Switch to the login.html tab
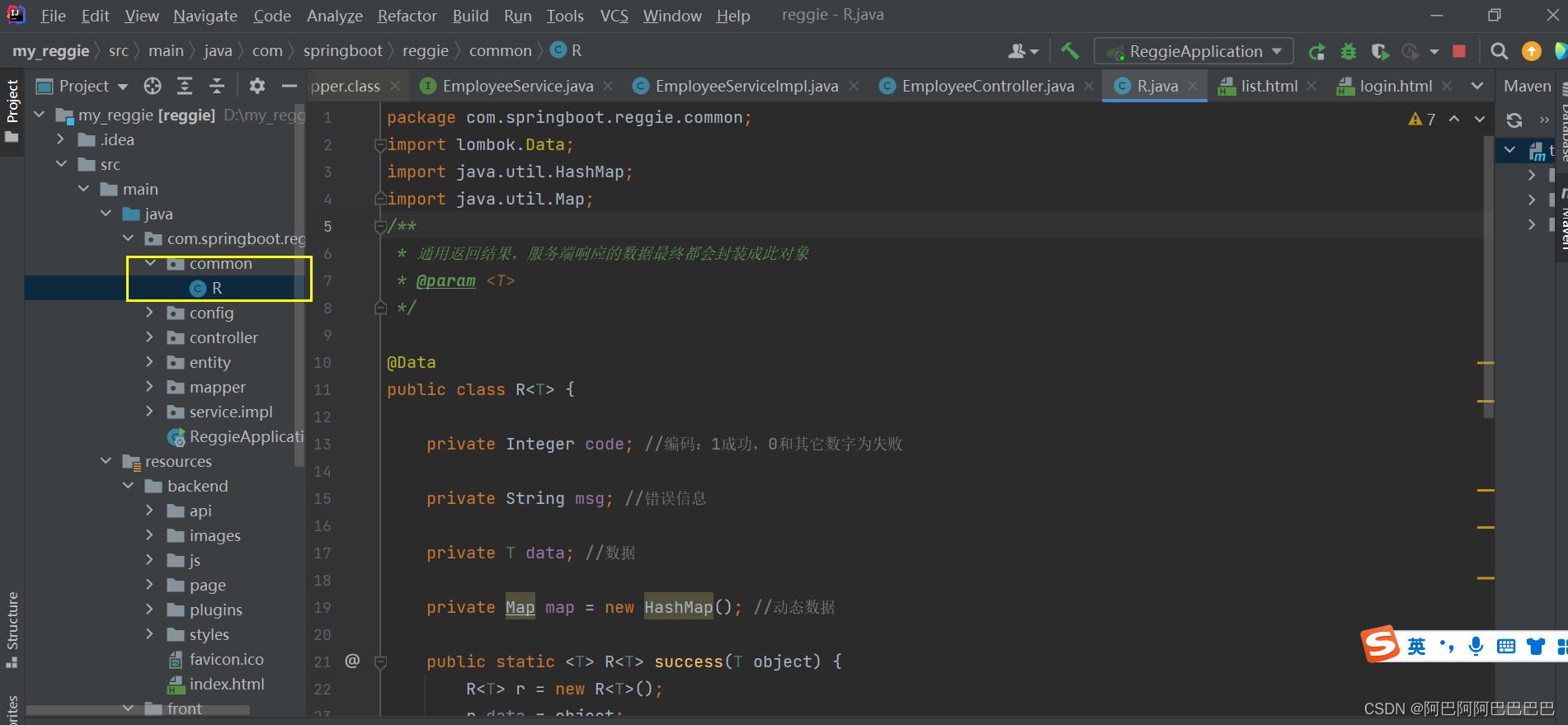This screenshot has height=725, width=1568. click(1395, 86)
